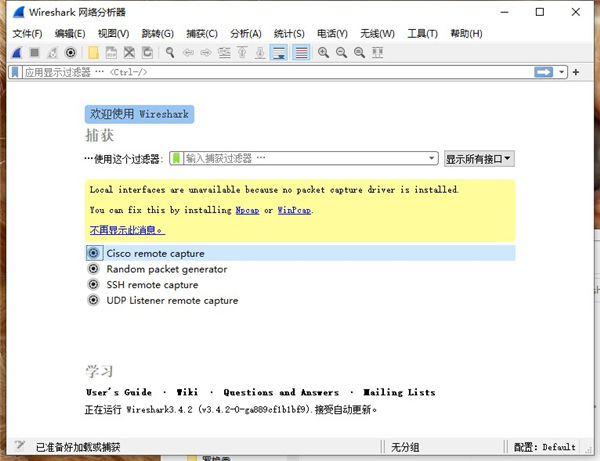600x461 pixels.
Task: Open the capture options toolbar icon
Action: pyautogui.click(x=71, y=52)
